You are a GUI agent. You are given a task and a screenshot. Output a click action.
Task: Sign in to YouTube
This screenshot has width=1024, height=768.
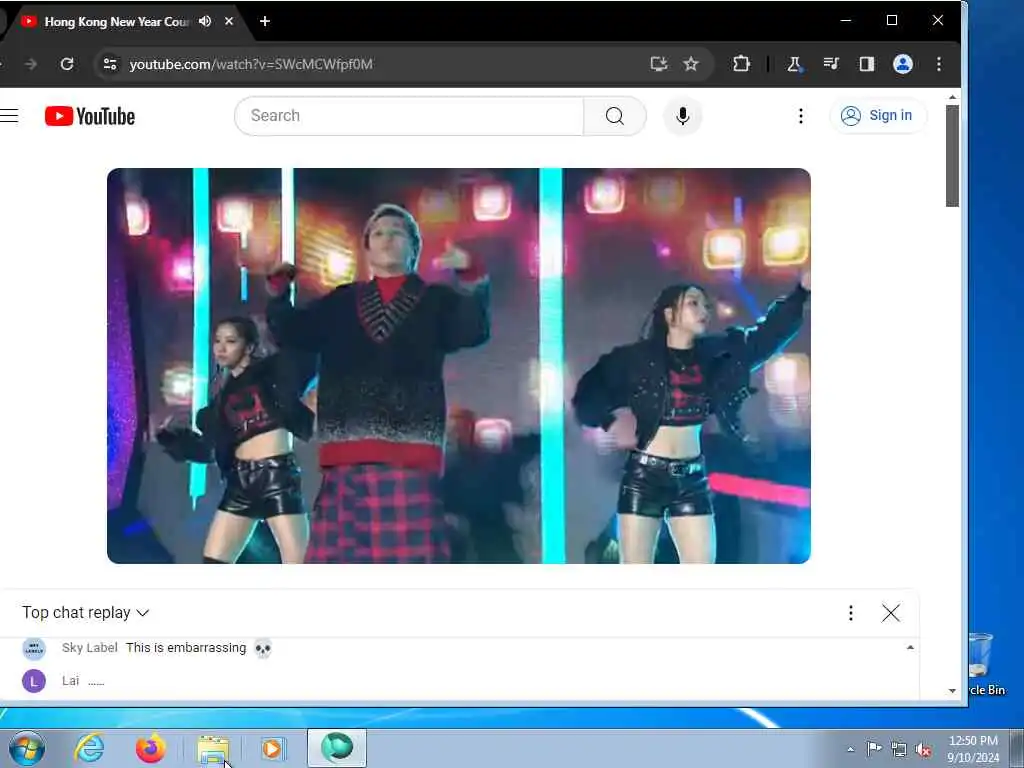[x=877, y=116]
